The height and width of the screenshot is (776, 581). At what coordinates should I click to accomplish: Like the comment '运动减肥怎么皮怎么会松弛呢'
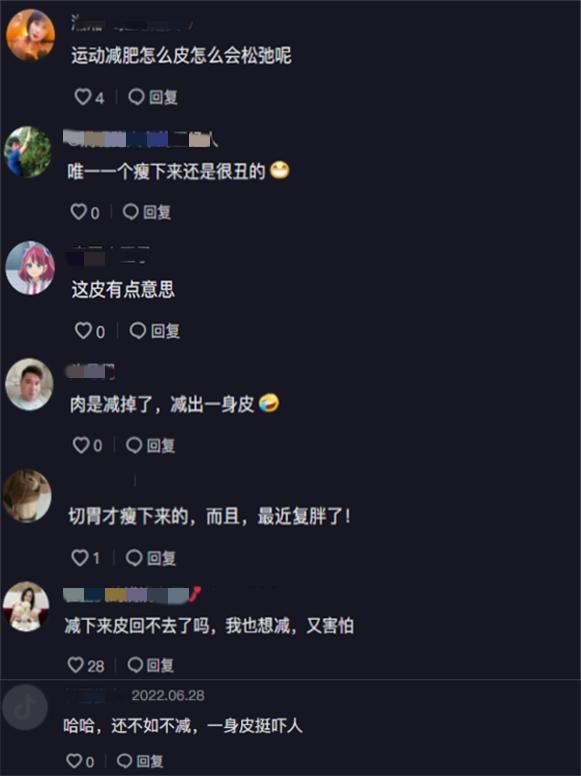[89, 97]
